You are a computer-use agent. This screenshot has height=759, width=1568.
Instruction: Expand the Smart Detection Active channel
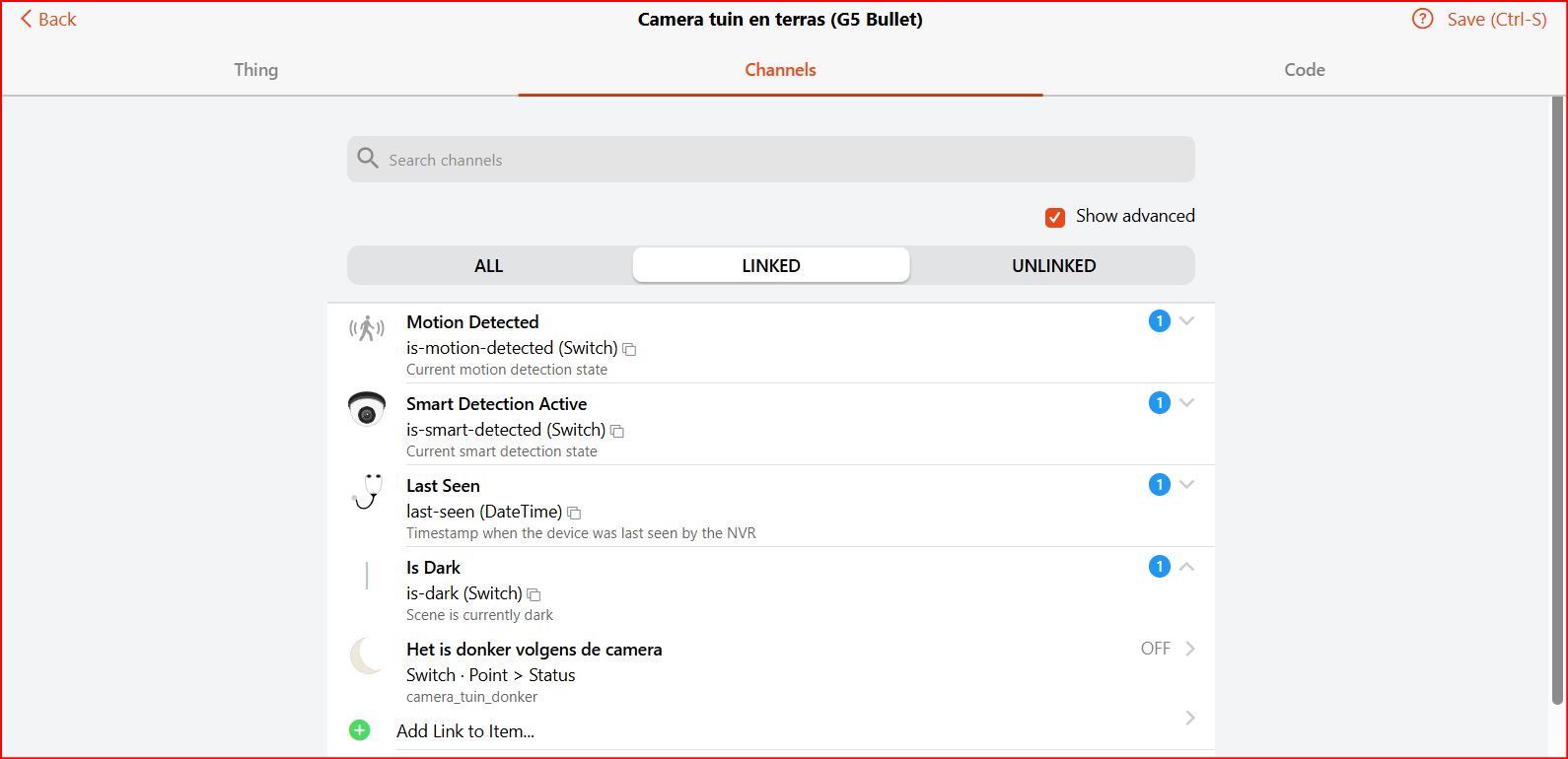1187,403
